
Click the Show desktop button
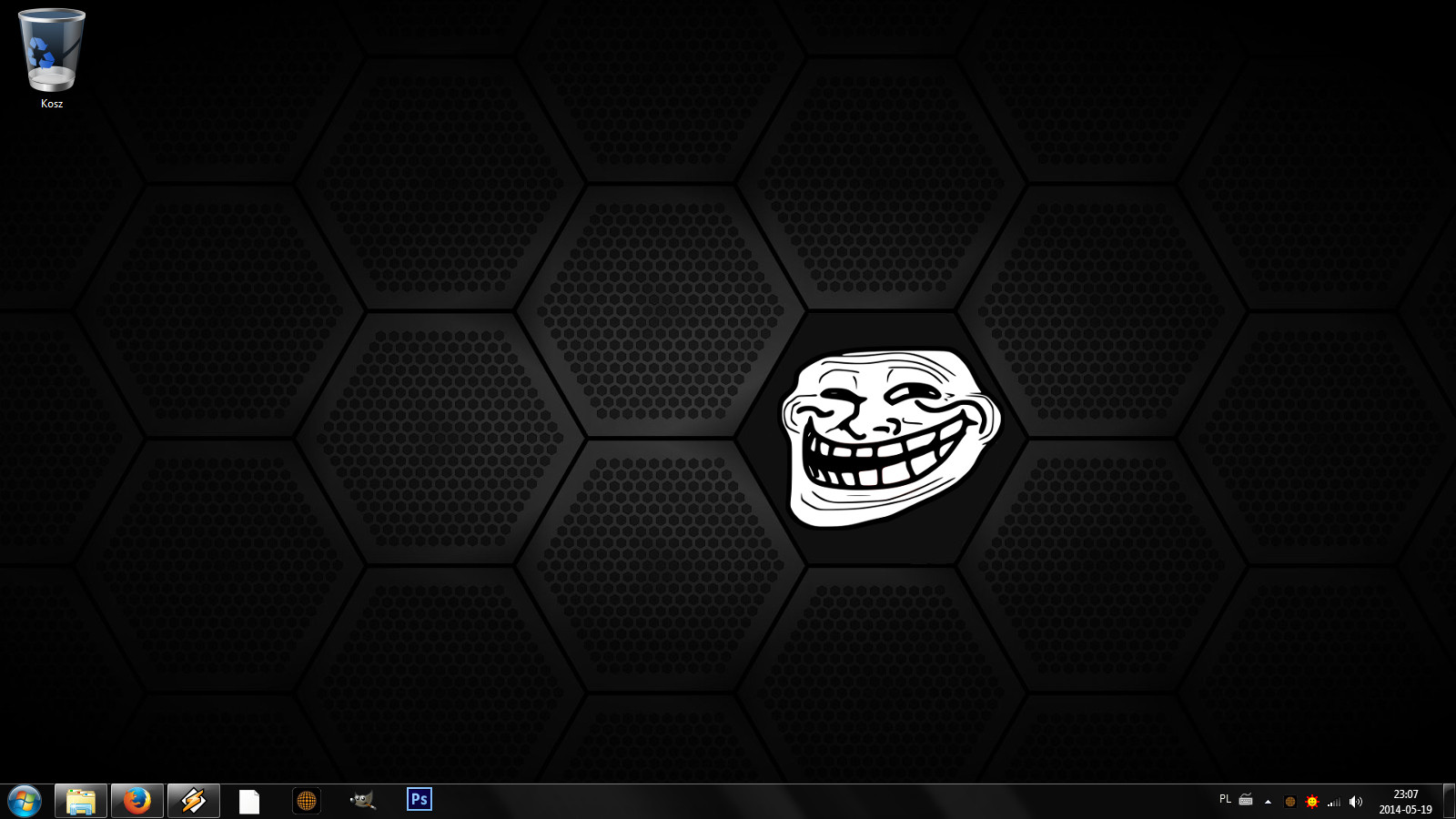(x=1449, y=802)
